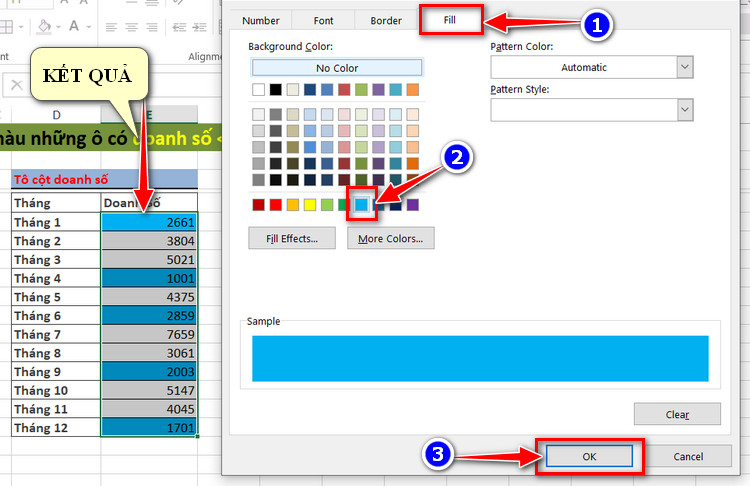Switch to the Border tab
750x486 pixels.
point(386,21)
